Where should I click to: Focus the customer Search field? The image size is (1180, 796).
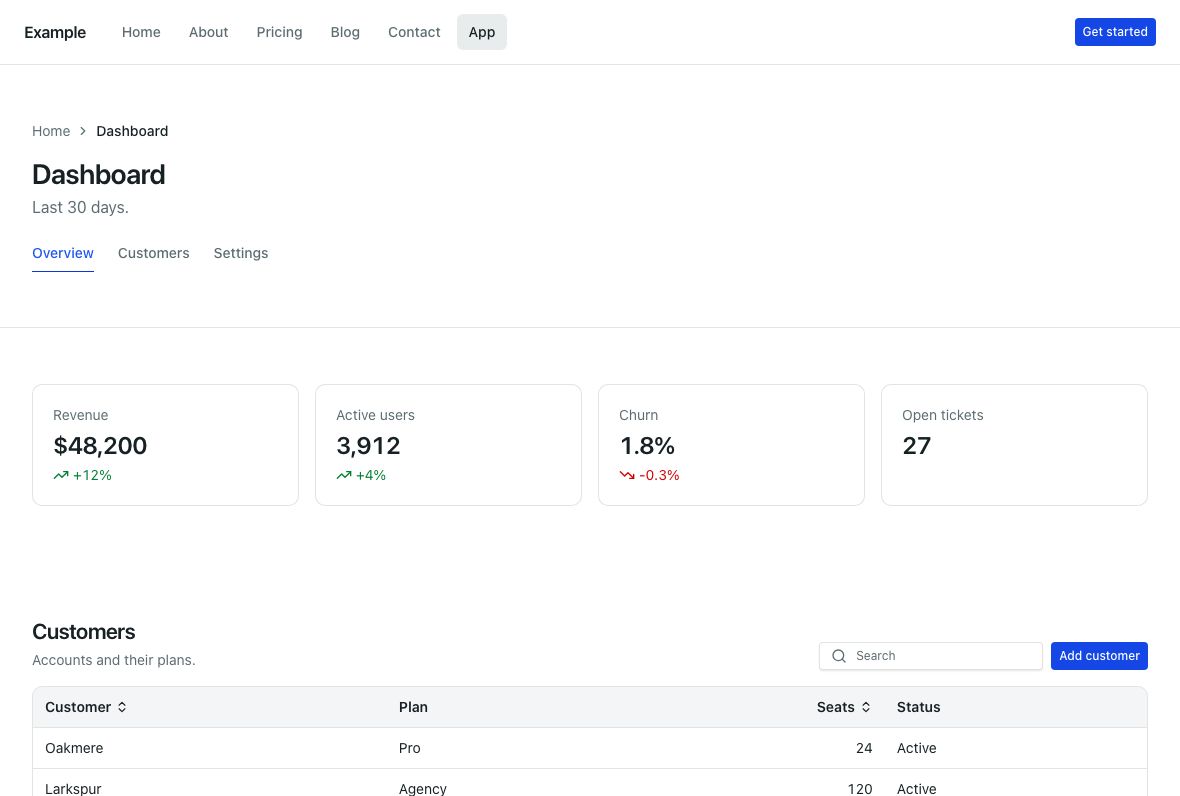(931, 656)
